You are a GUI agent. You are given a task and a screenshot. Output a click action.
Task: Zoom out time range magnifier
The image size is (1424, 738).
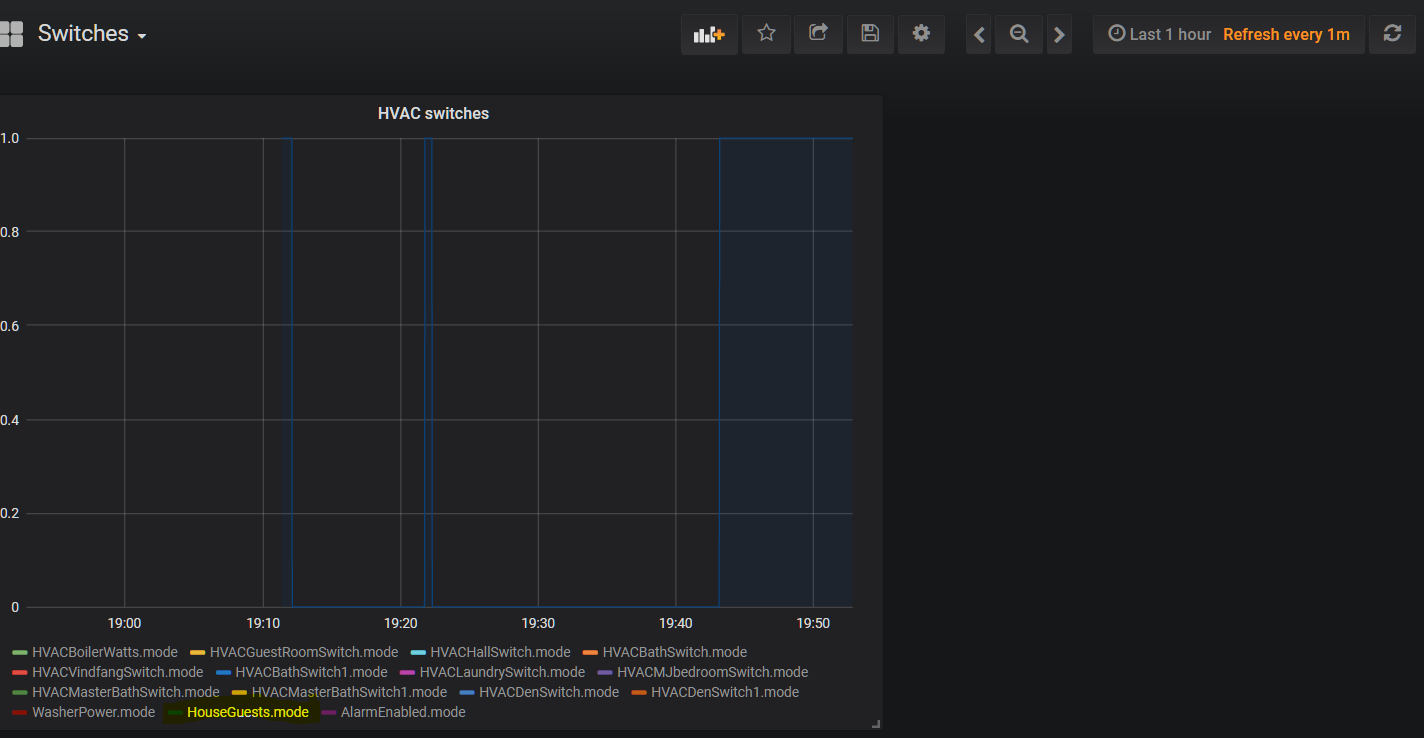click(1019, 34)
